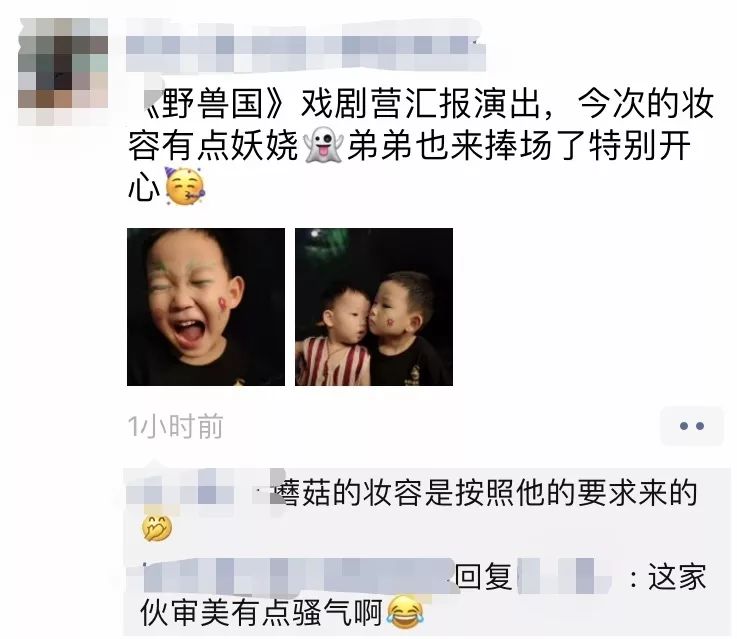Tap the words 这家 ending the reply line
The image size is (737, 639).
(x=677, y=577)
